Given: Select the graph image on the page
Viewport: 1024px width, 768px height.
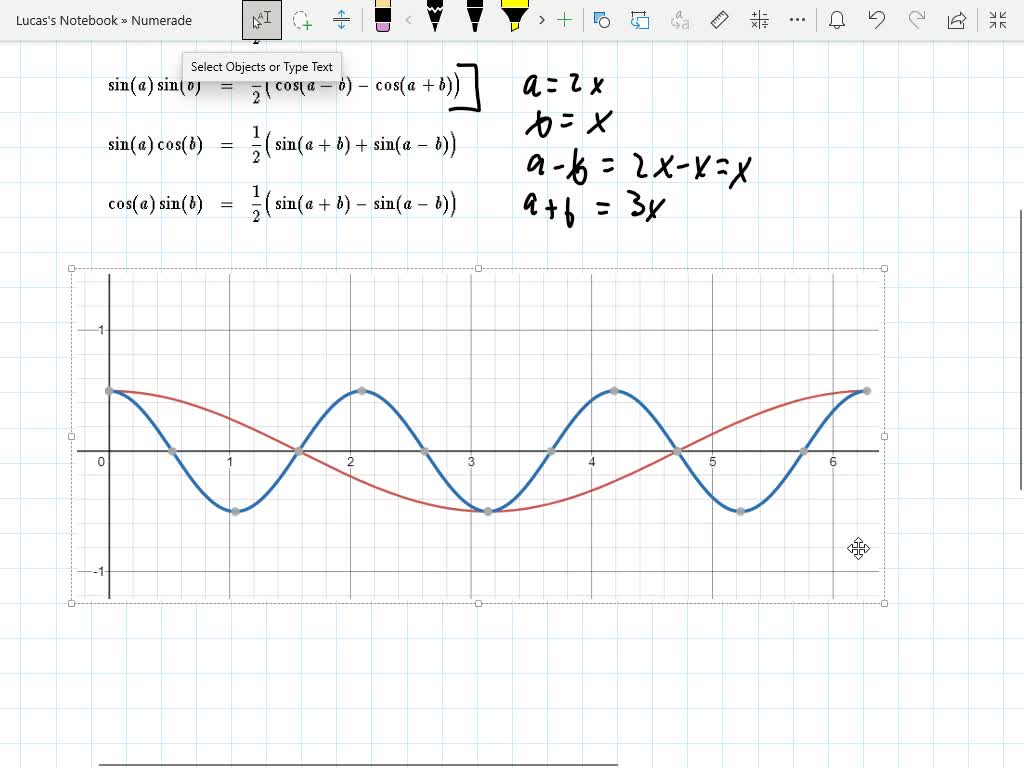Looking at the screenshot, I should (x=478, y=435).
